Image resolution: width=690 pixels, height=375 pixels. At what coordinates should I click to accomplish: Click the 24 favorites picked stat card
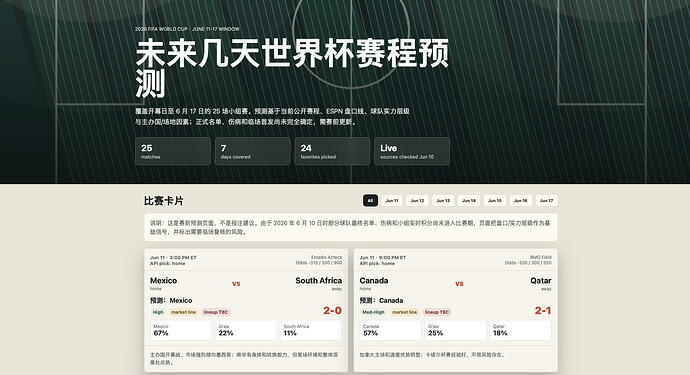point(332,151)
